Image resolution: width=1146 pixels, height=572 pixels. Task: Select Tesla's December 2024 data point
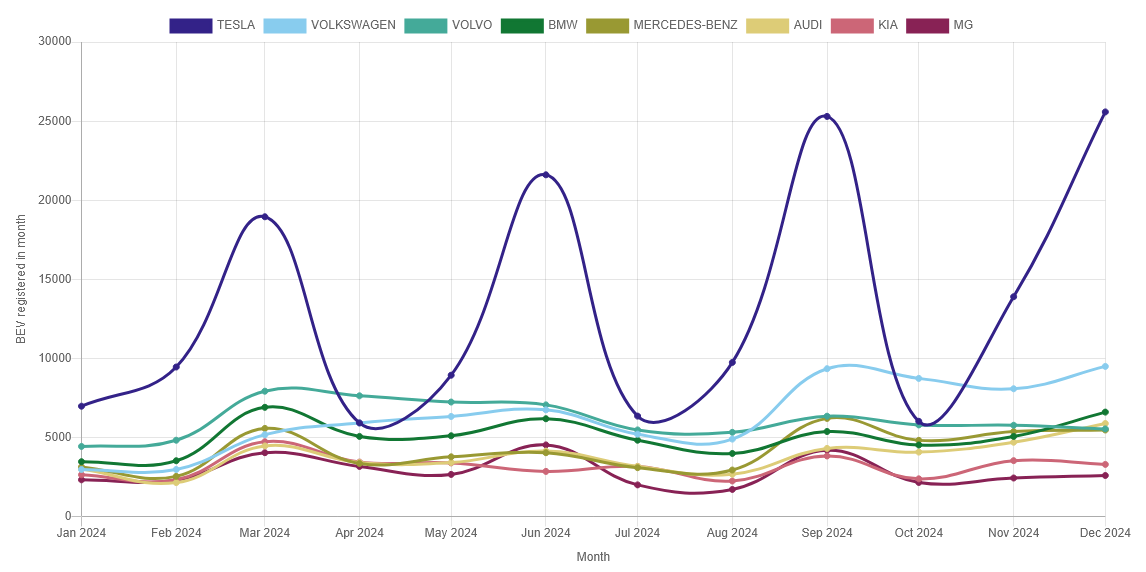click(x=1105, y=112)
